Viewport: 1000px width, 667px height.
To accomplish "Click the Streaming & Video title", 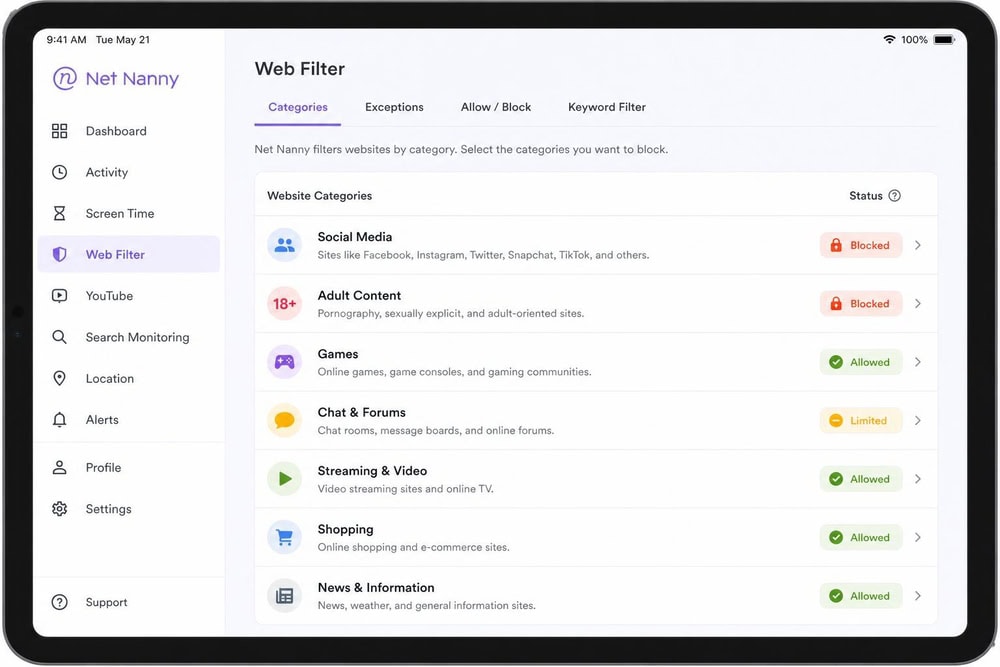I will click(x=372, y=471).
